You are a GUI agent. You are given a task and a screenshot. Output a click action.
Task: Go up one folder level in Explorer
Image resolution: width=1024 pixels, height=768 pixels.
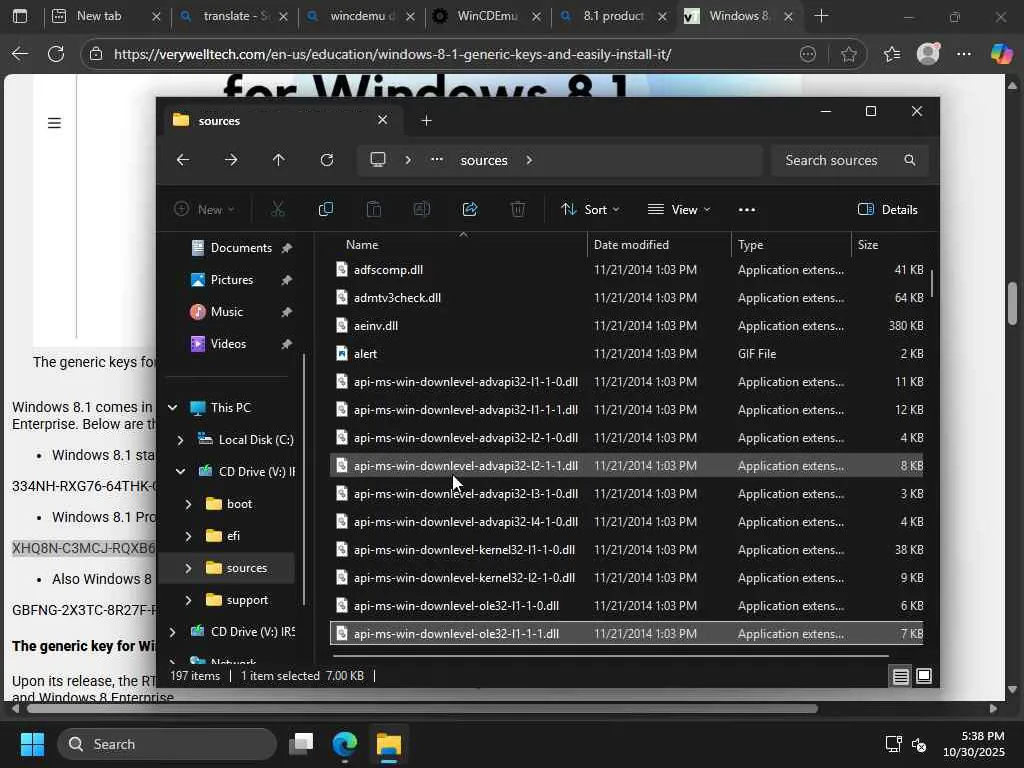coord(279,160)
